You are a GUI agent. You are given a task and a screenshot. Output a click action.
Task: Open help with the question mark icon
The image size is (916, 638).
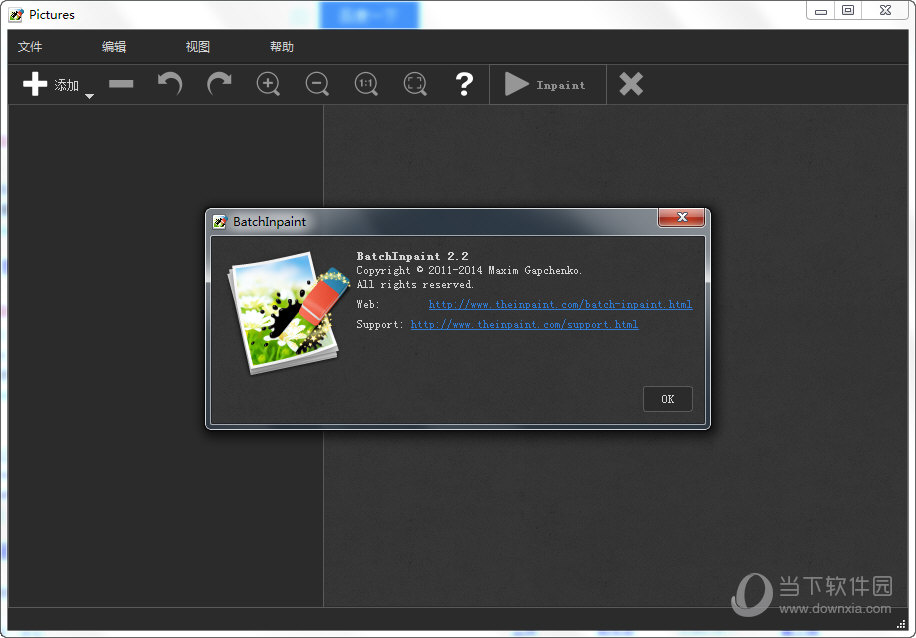[464, 84]
